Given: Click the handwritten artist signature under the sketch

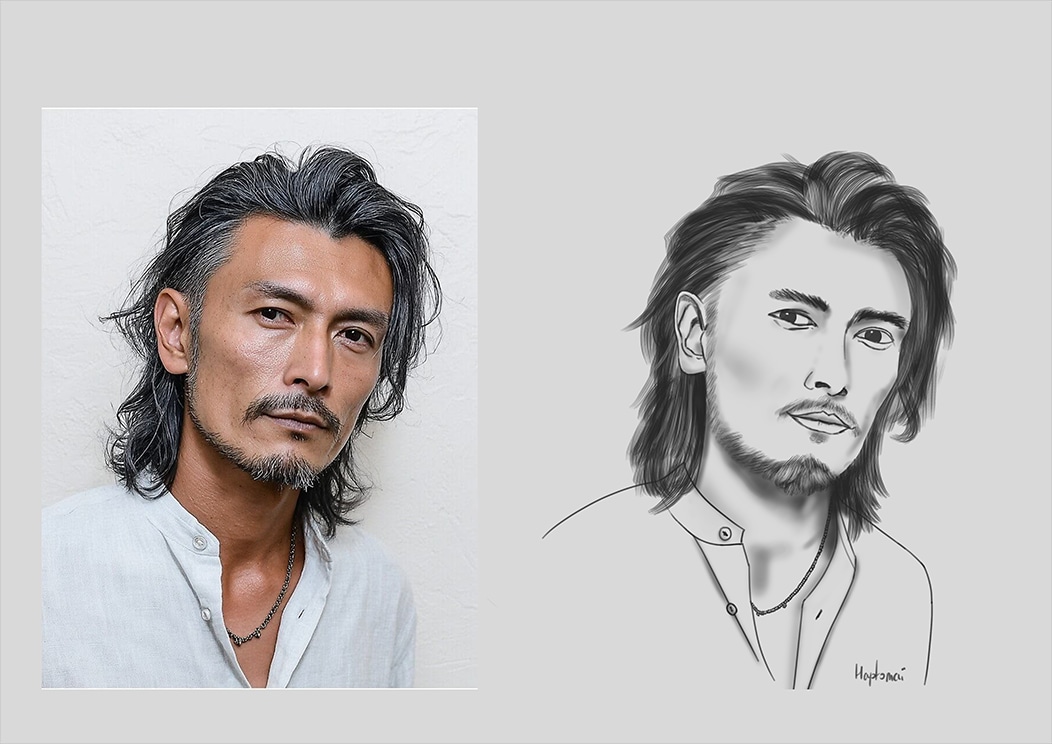Looking at the screenshot, I should (x=879, y=674).
